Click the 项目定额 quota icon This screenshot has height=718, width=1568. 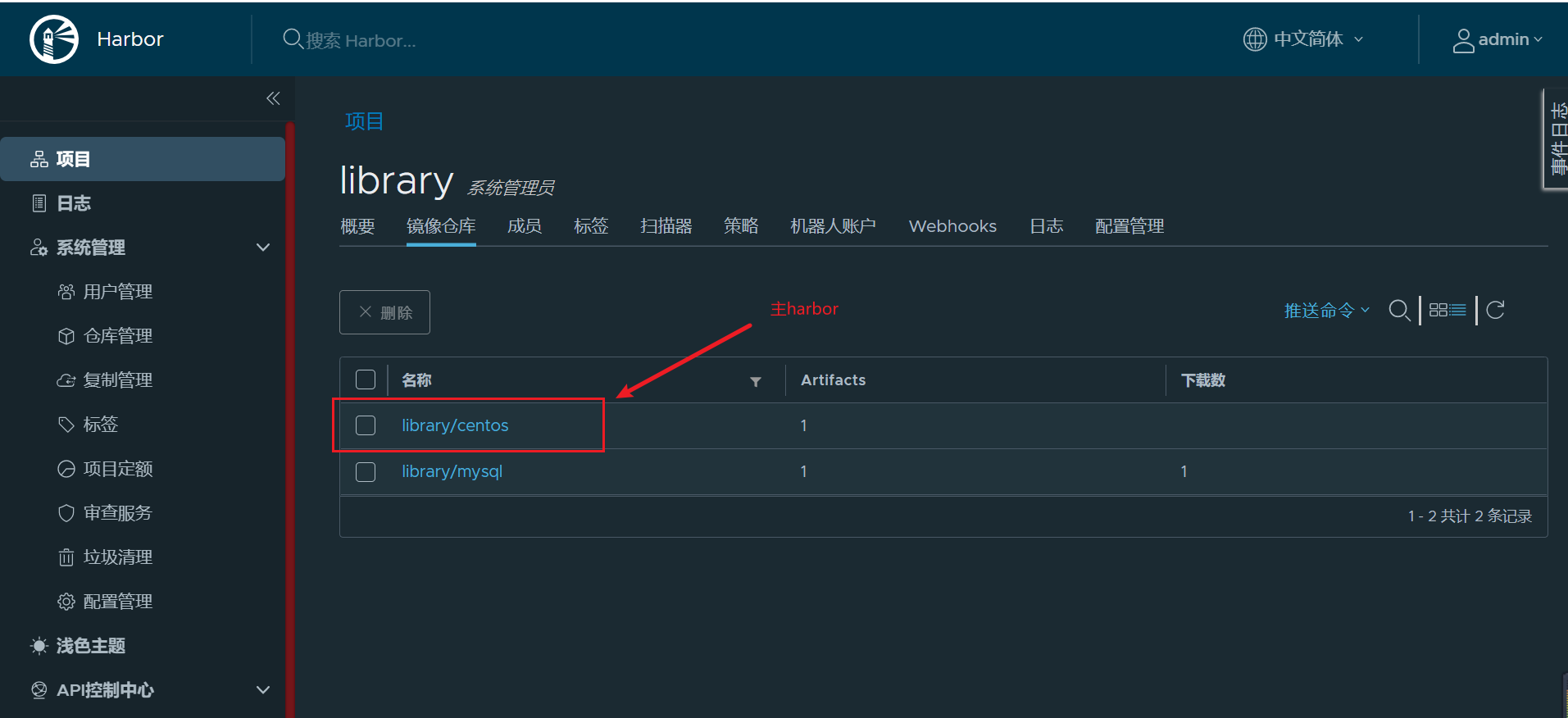coord(66,469)
